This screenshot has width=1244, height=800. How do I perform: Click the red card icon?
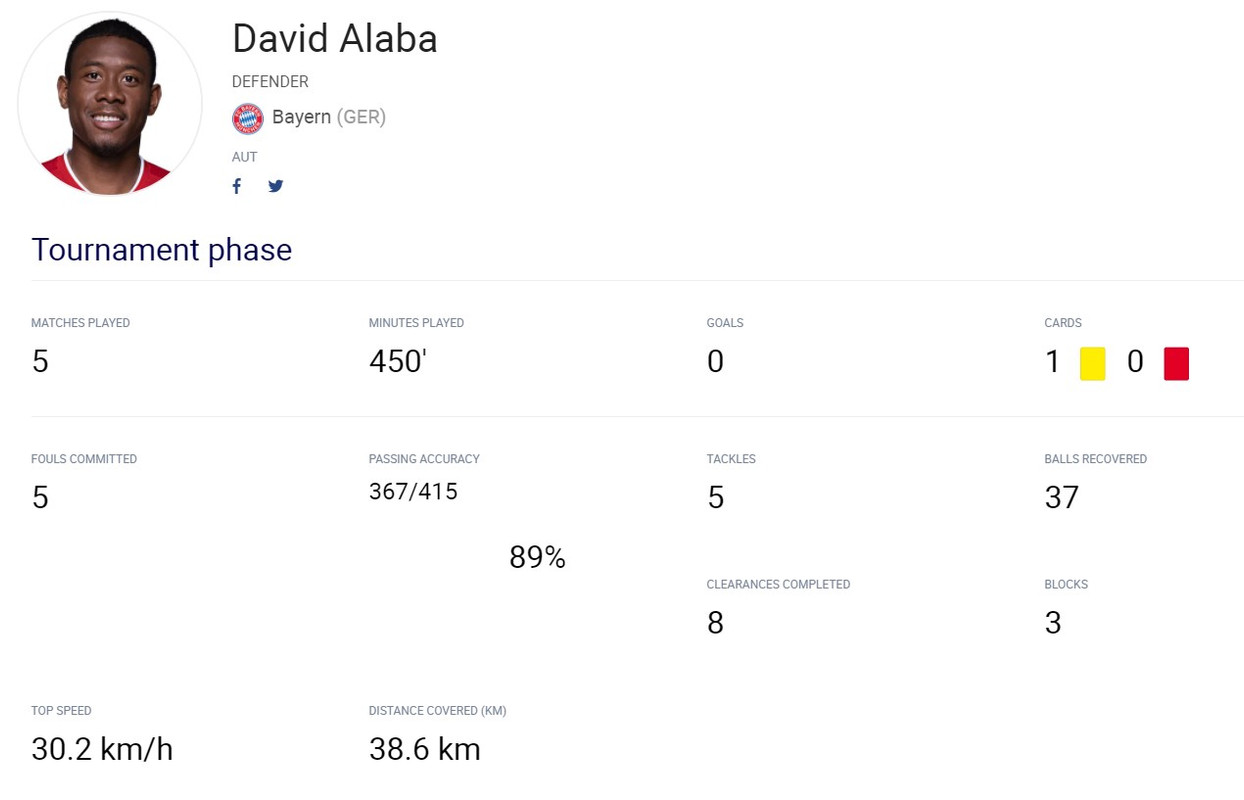click(x=1176, y=363)
